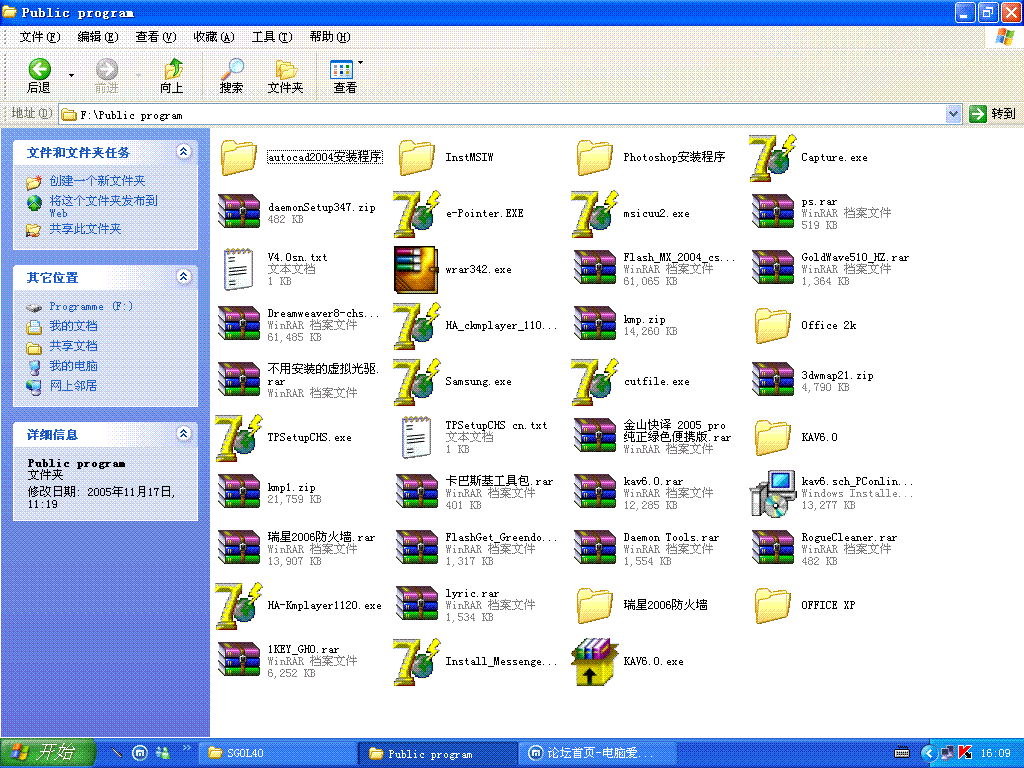The height and width of the screenshot is (768, 1024).
Task: Open 我的电脑 from other places
Action: (x=73, y=366)
